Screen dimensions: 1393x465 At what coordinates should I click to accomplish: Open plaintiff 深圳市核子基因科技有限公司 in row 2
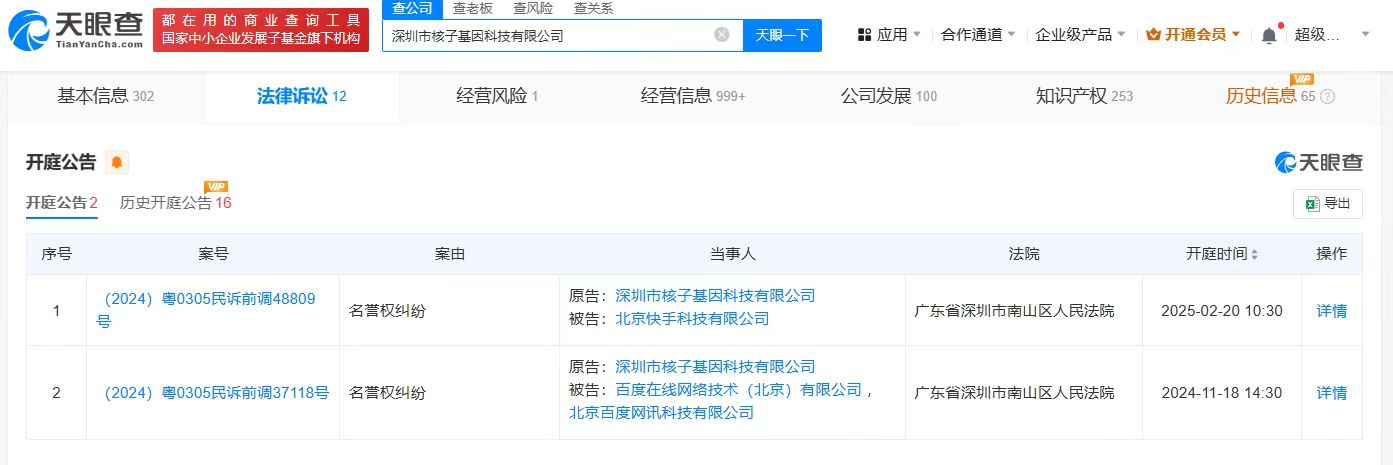coord(715,367)
